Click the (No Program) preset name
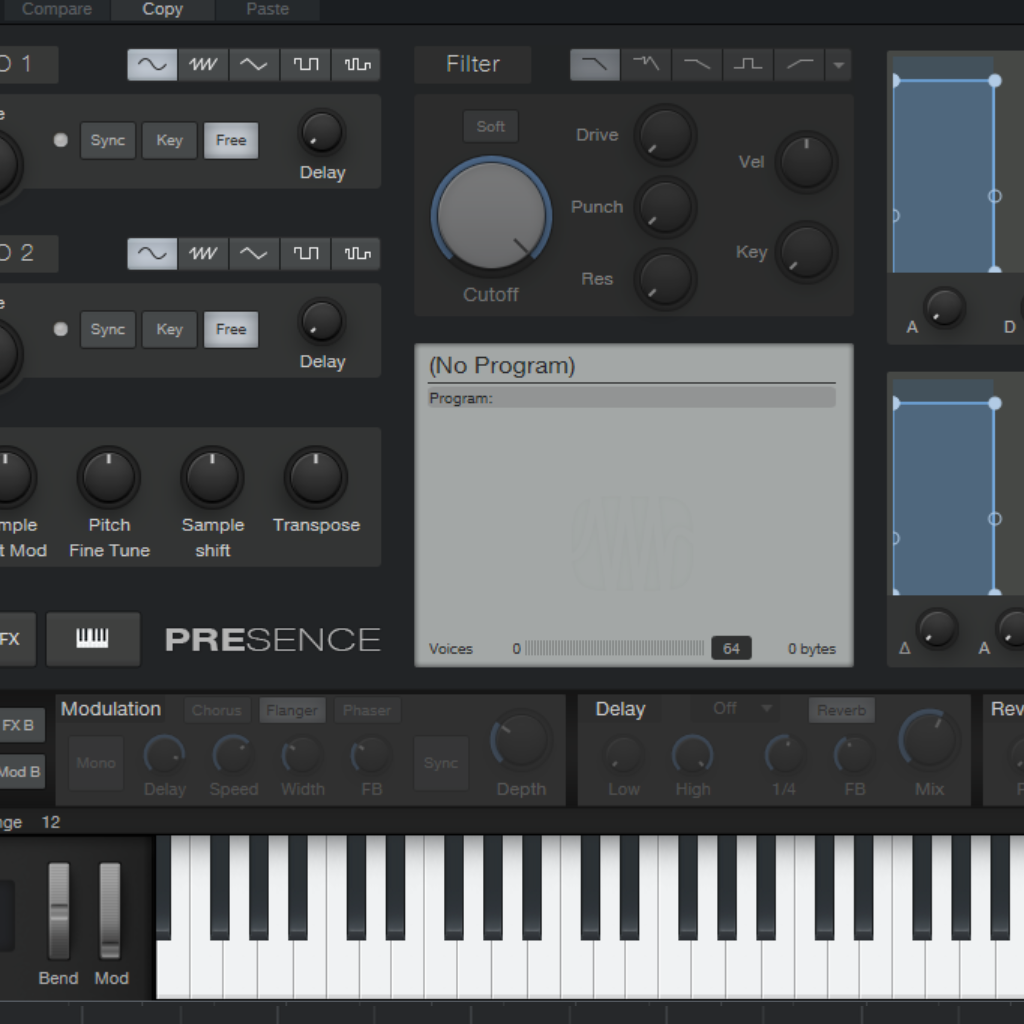The width and height of the screenshot is (1024, 1024). tap(502, 366)
